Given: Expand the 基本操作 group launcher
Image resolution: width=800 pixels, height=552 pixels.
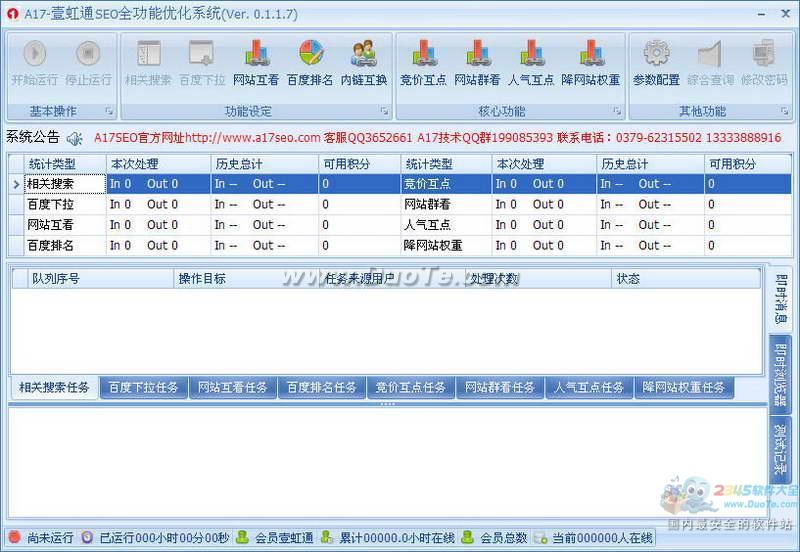Looking at the screenshot, I should click(x=109, y=111).
